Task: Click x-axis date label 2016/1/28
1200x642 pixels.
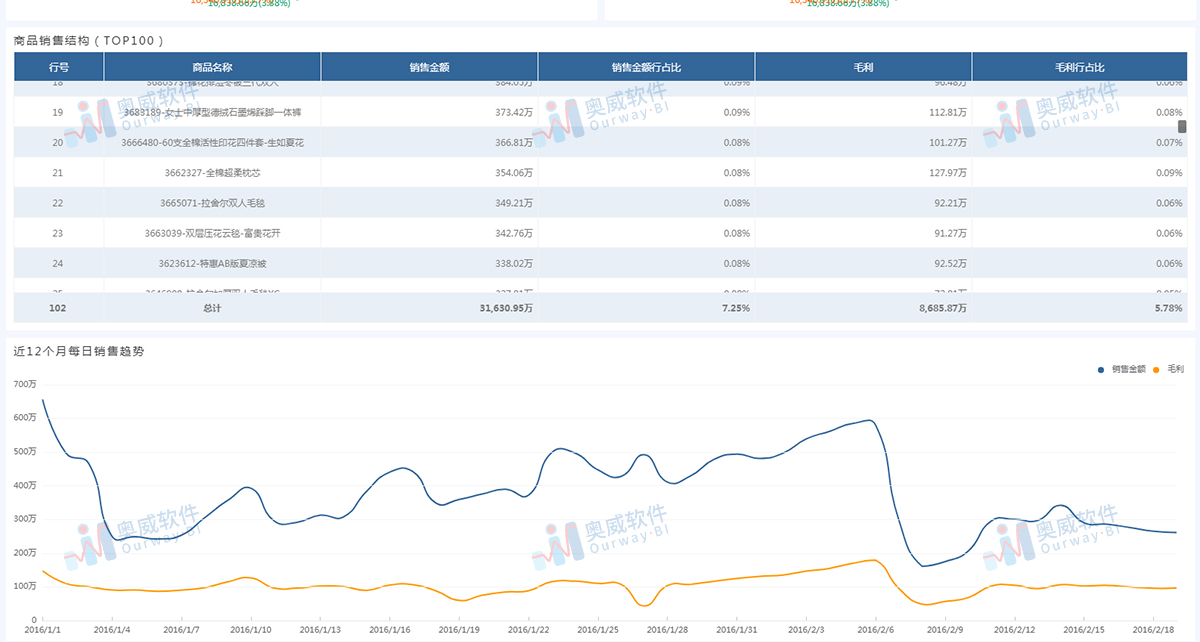Action: tap(667, 630)
